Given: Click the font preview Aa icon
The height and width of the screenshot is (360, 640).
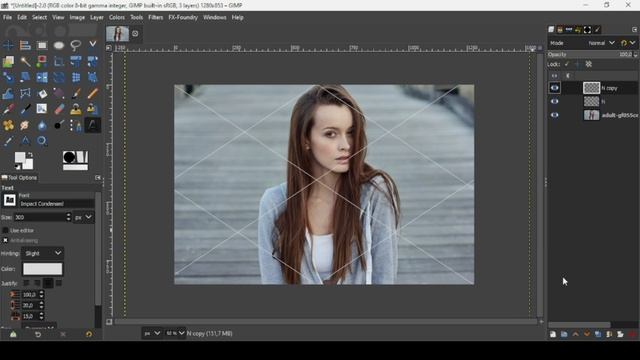Looking at the screenshot, I should pyautogui.click(x=9, y=200).
